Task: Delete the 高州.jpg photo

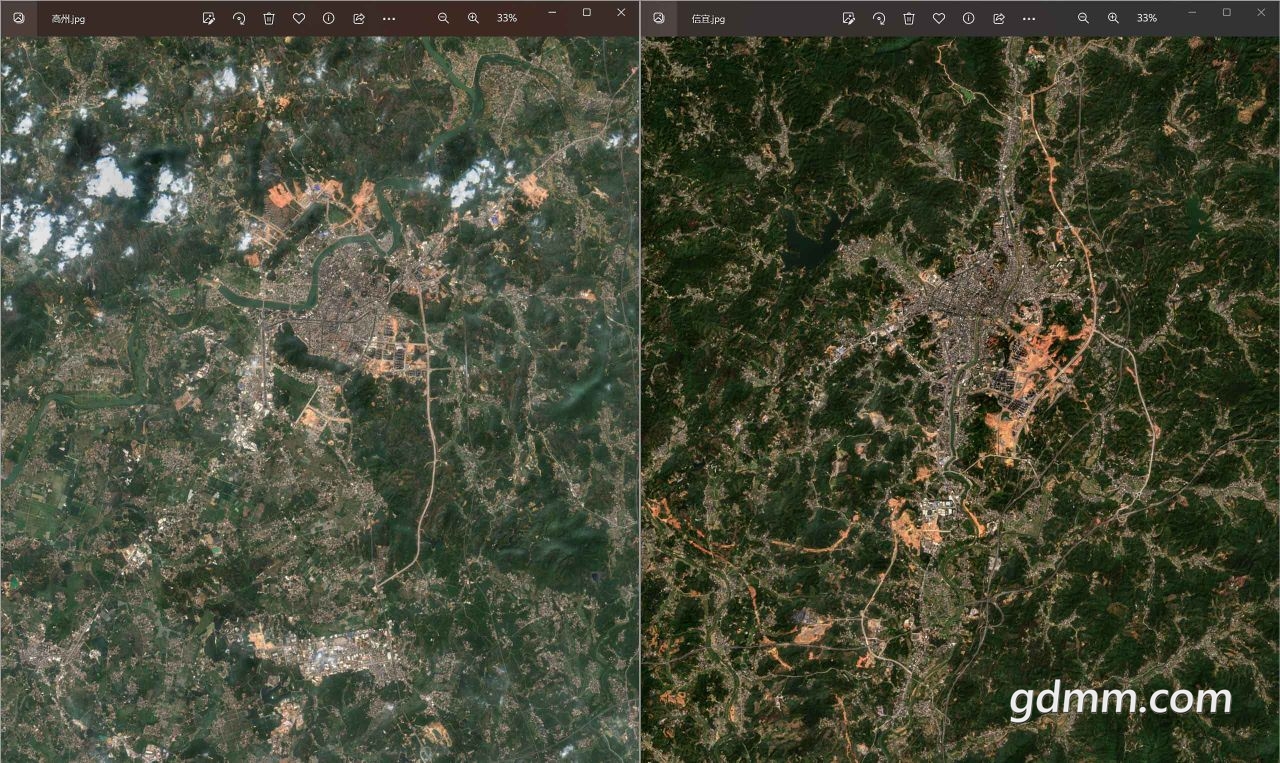Action: point(268,18)
